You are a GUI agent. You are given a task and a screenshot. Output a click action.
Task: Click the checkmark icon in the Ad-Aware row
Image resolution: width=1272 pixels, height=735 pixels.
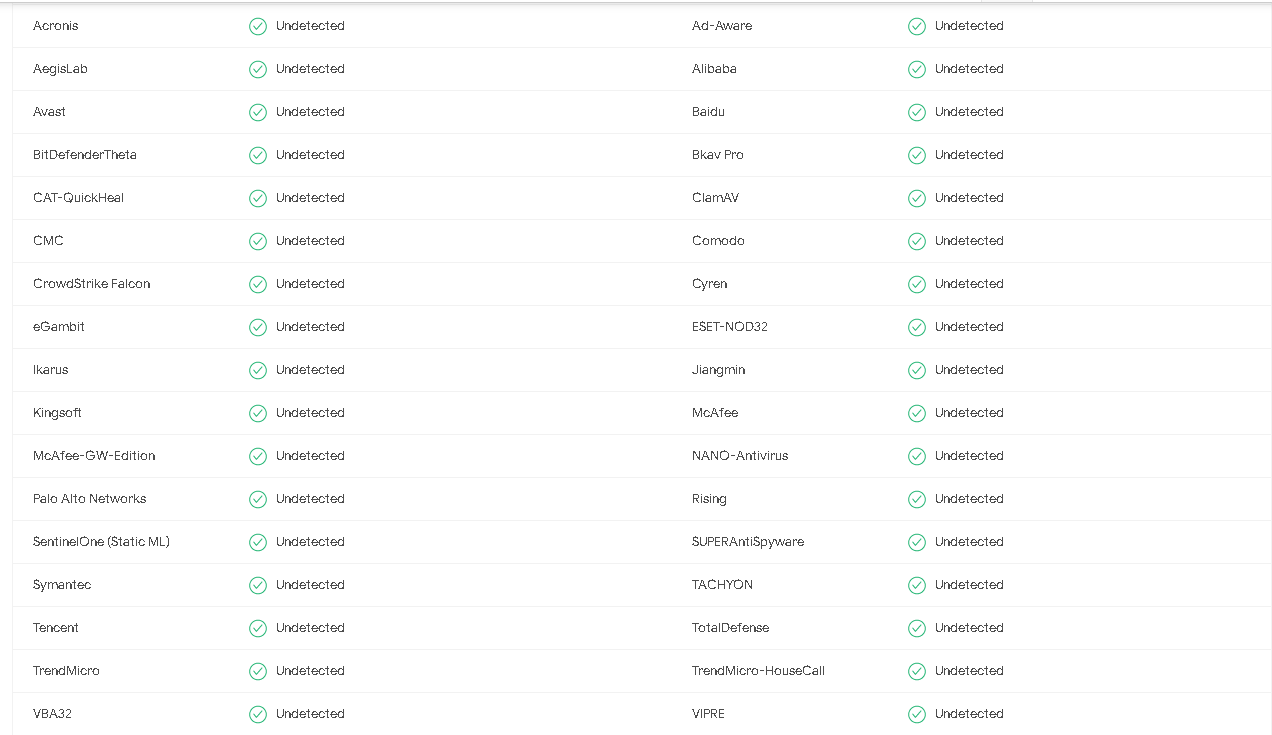point(917,26)
